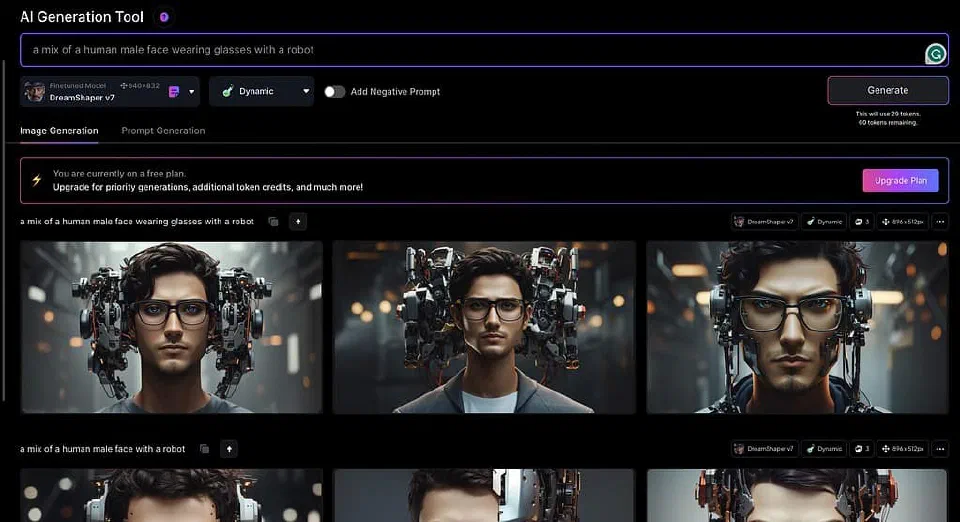Click image count badge of second generation

(x=862, y=449)
